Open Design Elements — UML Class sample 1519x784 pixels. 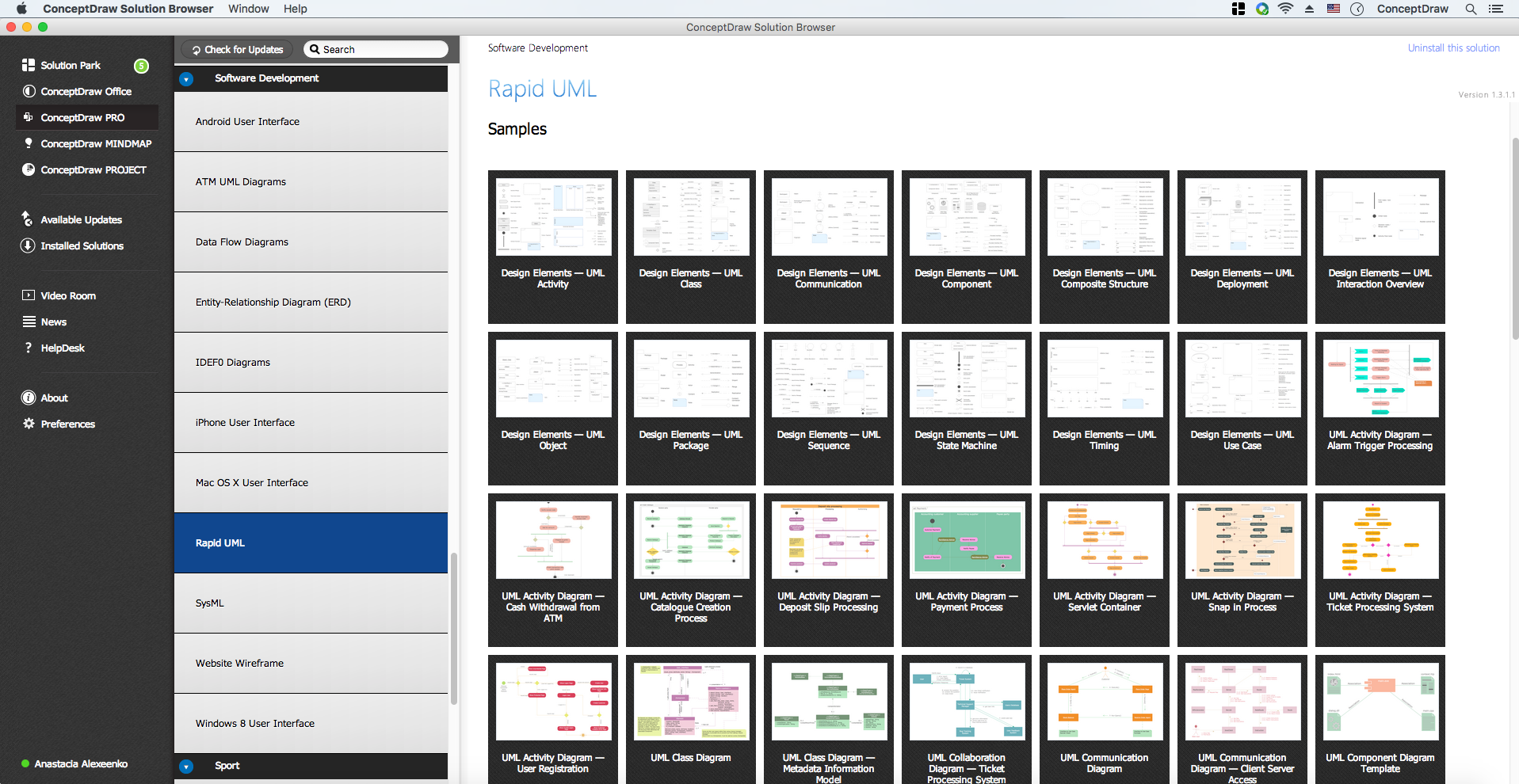click(x=691, y=247)
